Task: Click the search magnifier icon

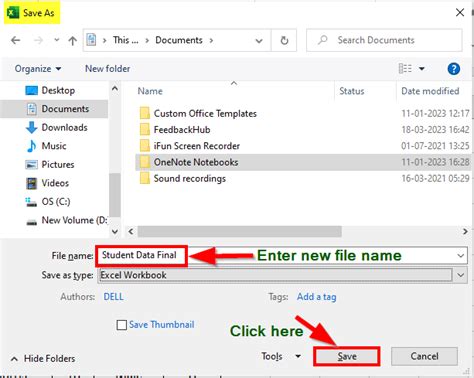Action: coord(322,40)
